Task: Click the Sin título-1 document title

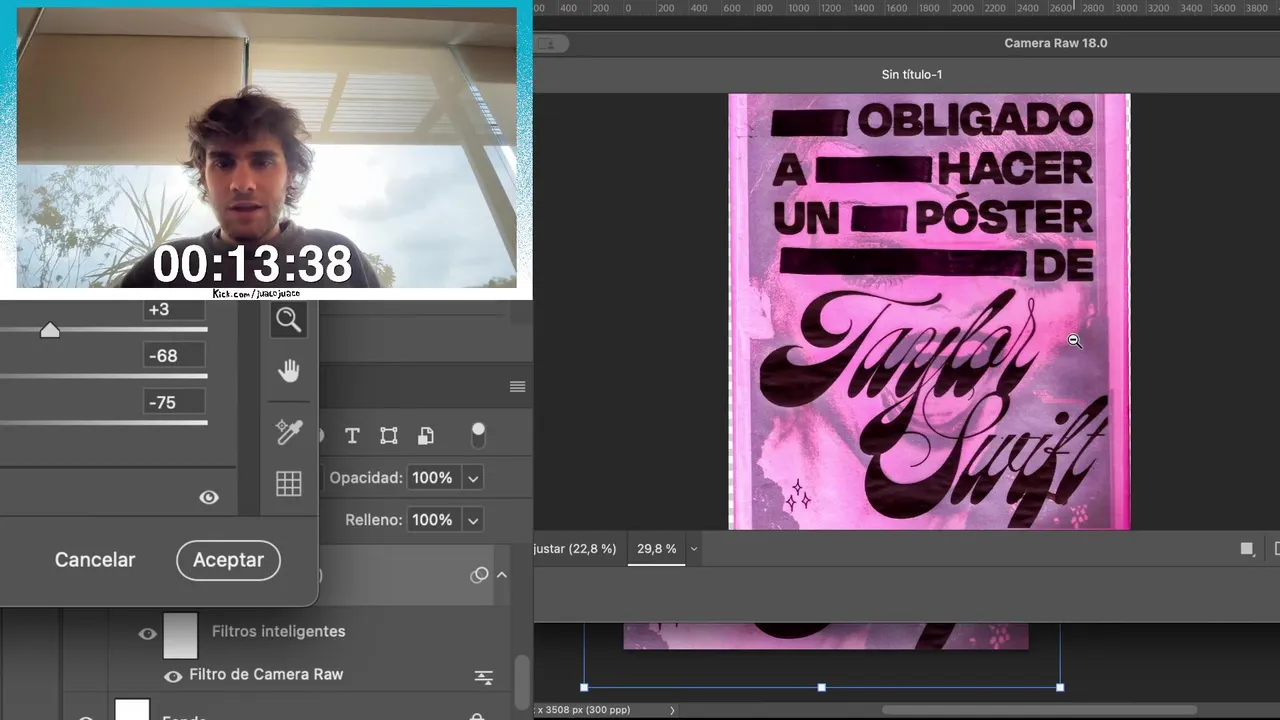Action: (x=912, y=74)
